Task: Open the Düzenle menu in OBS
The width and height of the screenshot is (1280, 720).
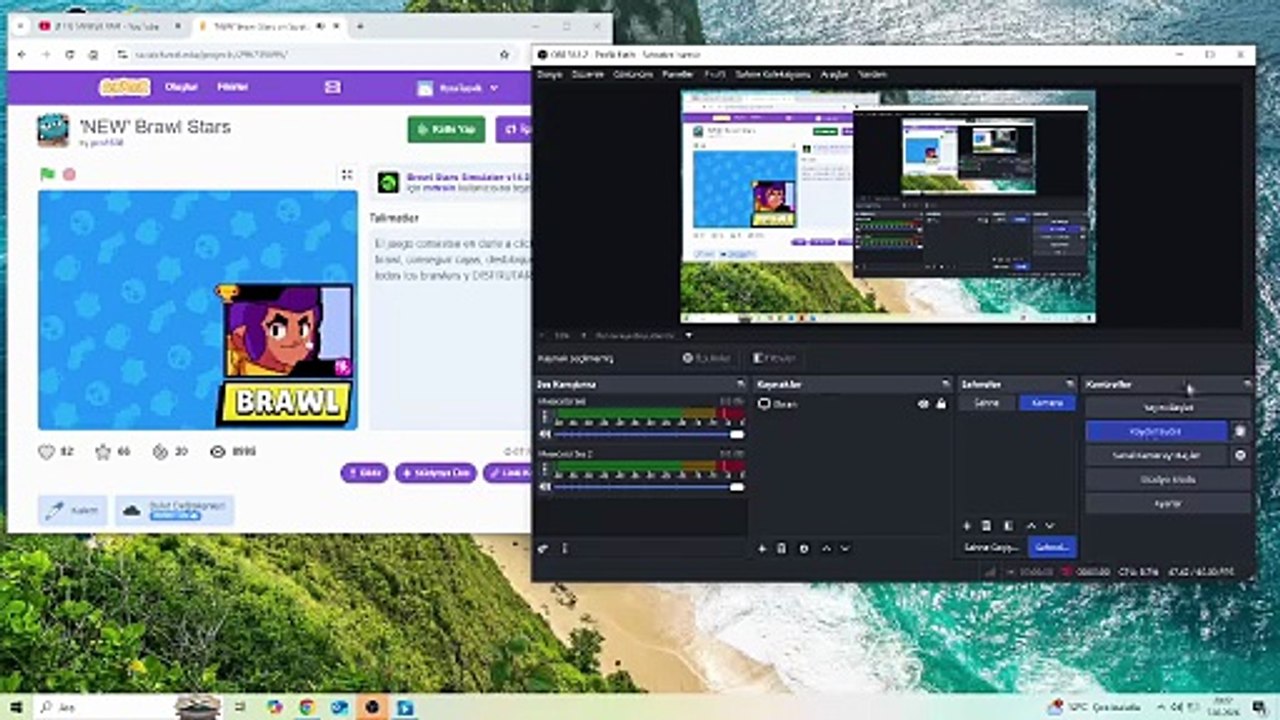Action: tap(588, 74)
